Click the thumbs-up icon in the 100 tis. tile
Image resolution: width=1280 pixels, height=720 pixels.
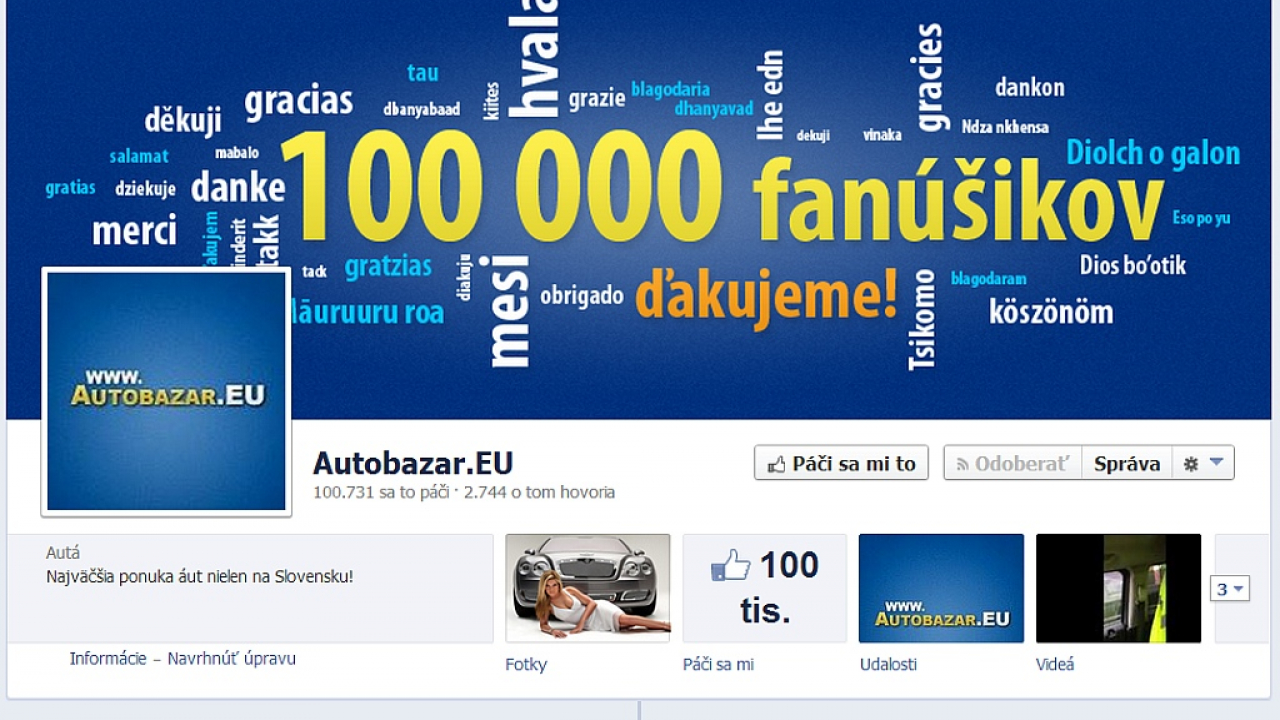[730, 566]
